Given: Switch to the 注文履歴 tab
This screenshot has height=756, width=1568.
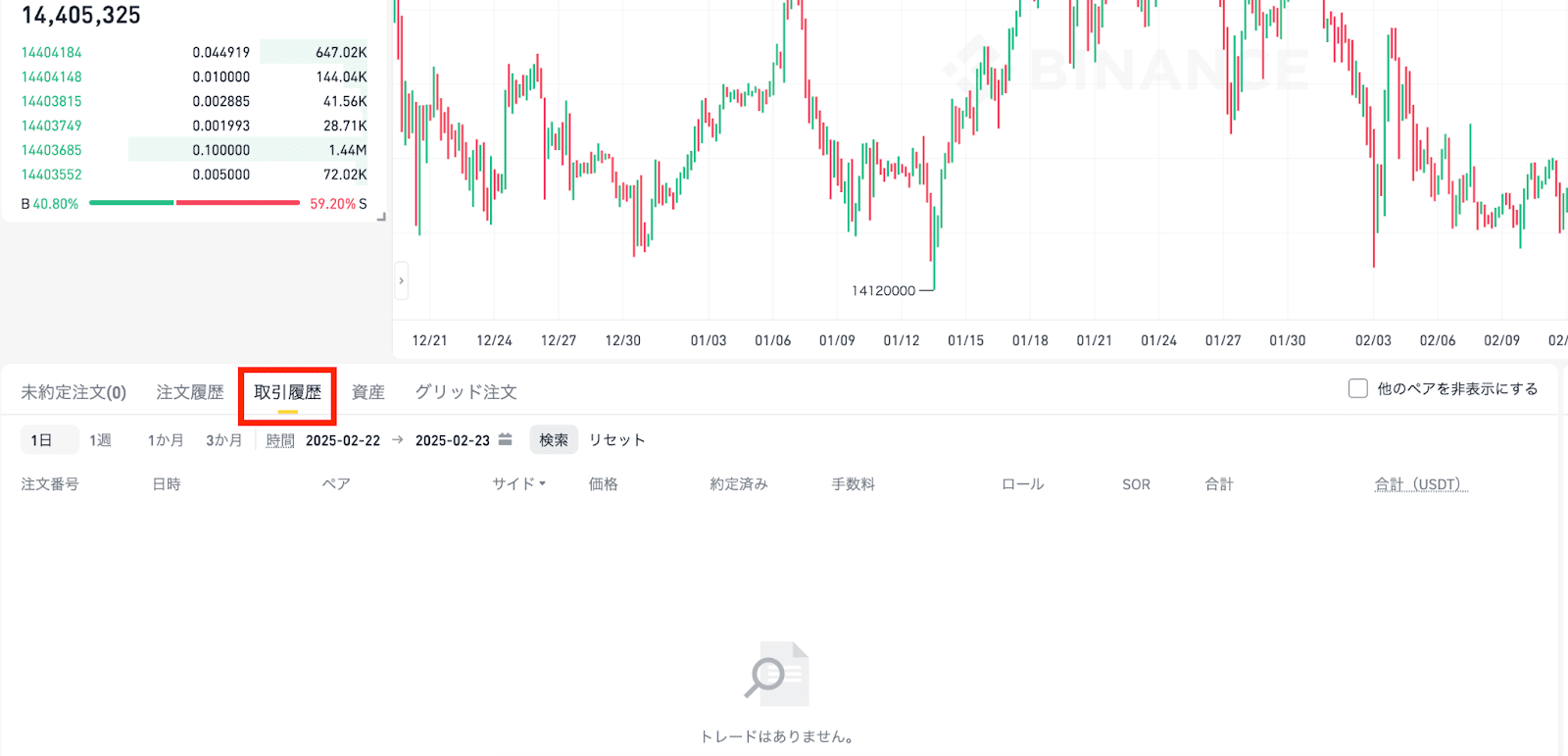Looking at the screenshot, I should [190, 392].
